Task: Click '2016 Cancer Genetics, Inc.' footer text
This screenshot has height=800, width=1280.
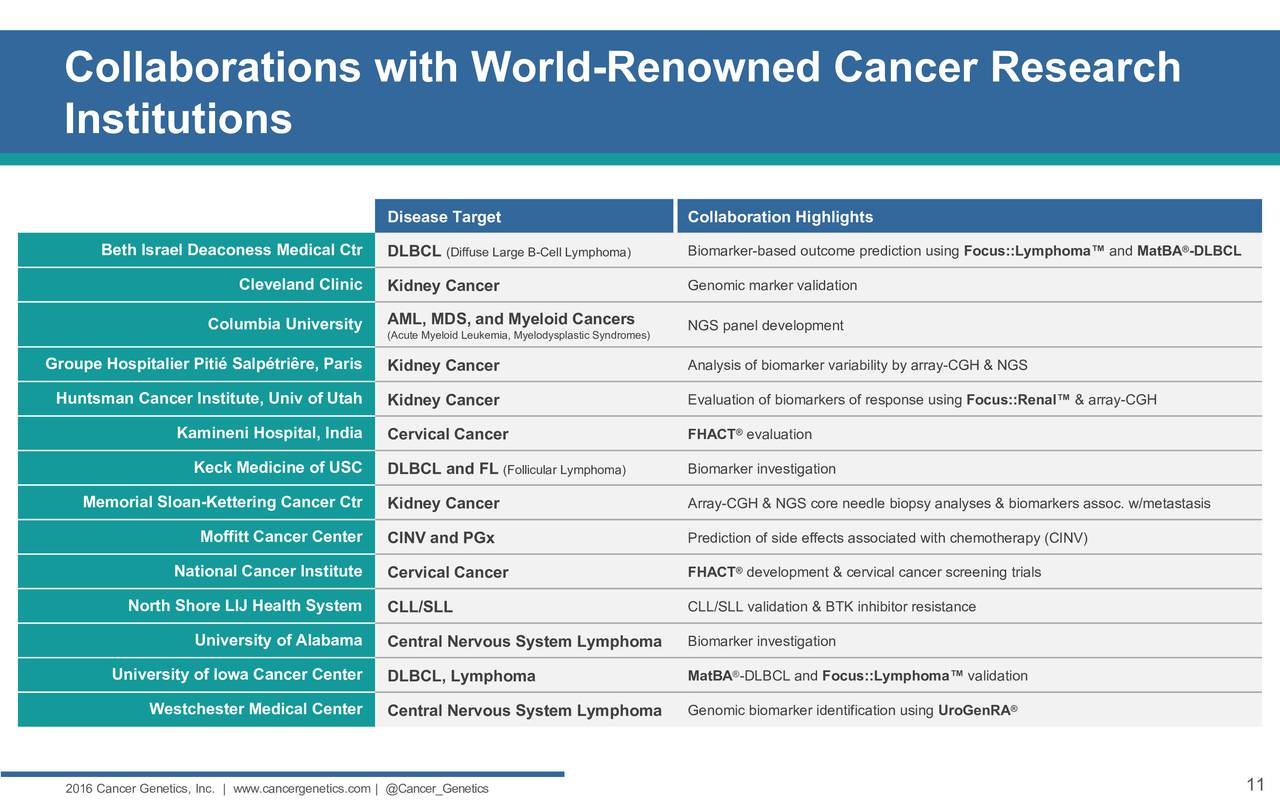Action: pos(140,788)
